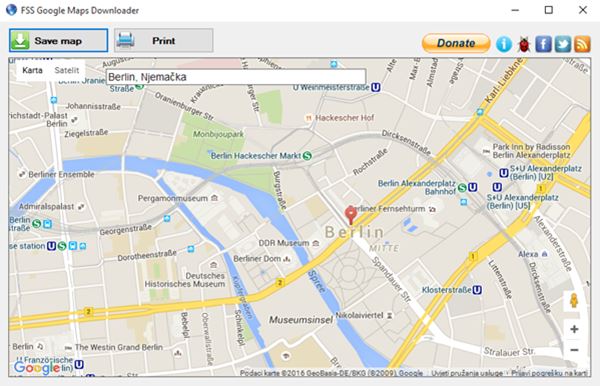Zoom out with the minus button
The image size is (600, 386).
574,350
